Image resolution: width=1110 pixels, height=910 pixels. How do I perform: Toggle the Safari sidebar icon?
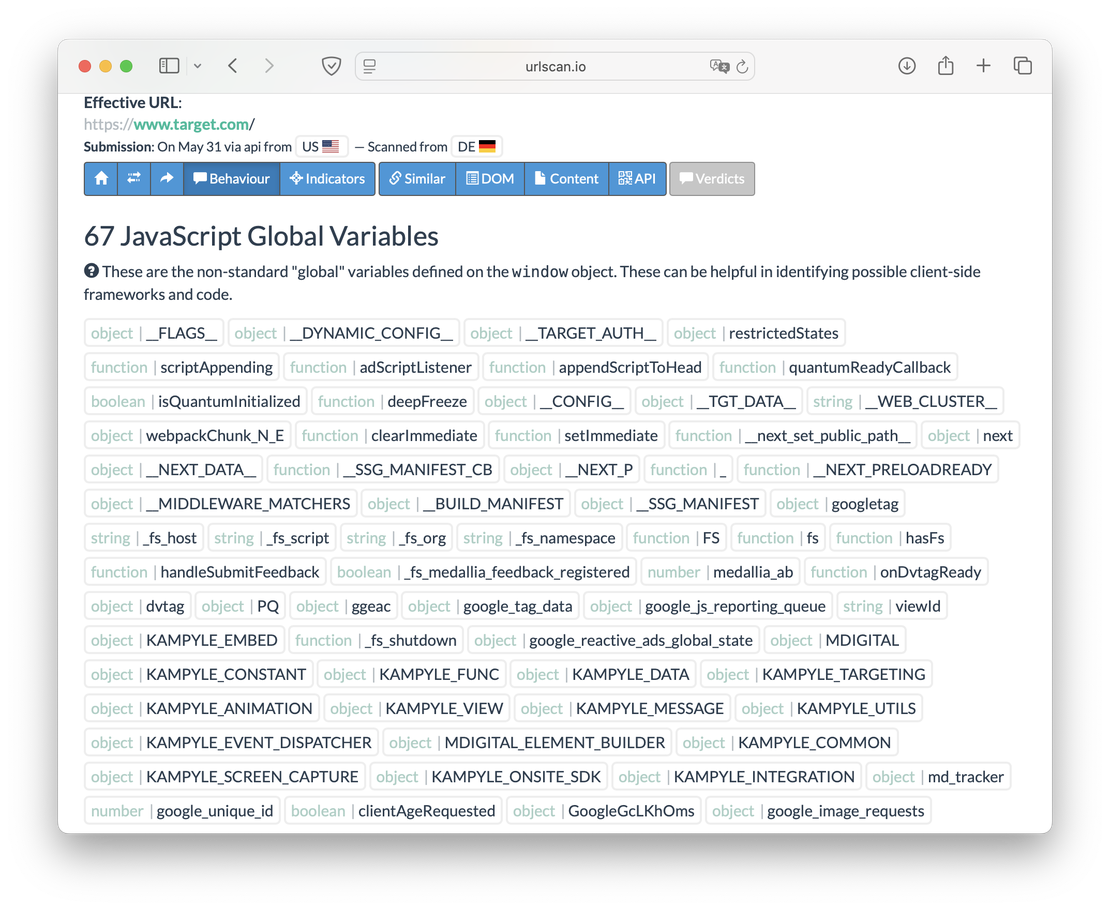[x=168, y=65]
